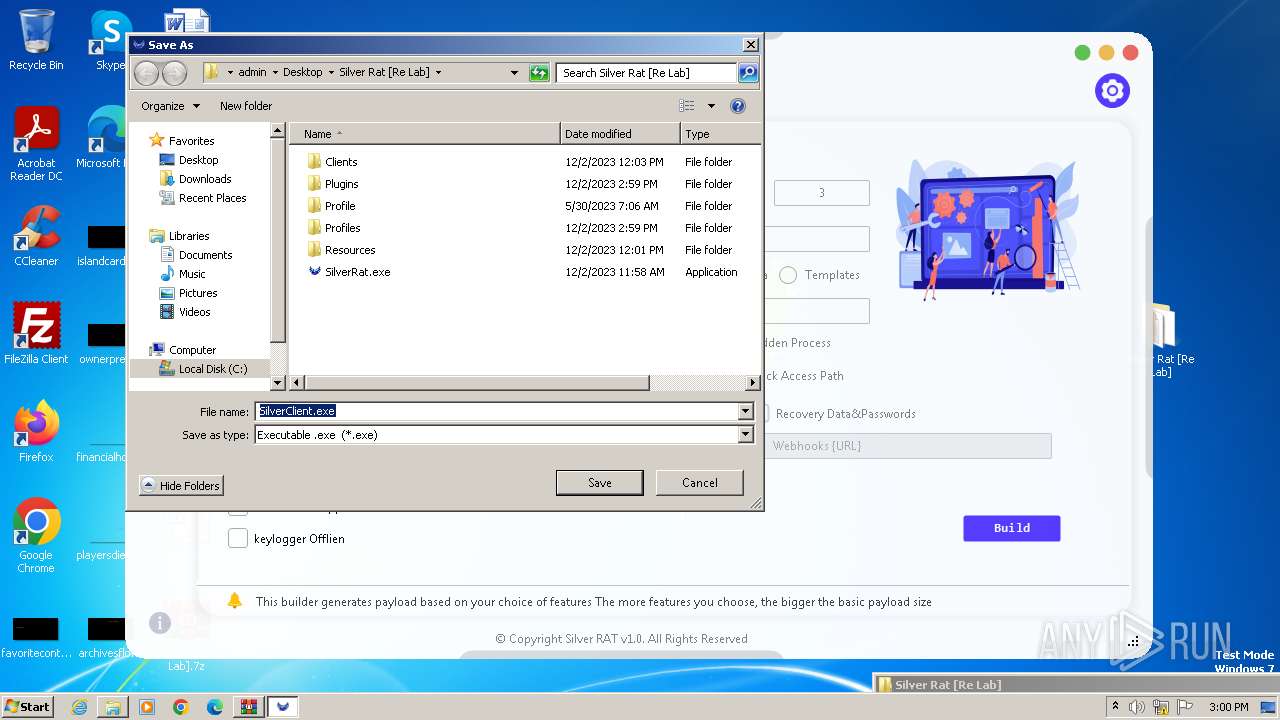
Task: Expand admin breadcrumb arrow
Action: pos(275,72)
